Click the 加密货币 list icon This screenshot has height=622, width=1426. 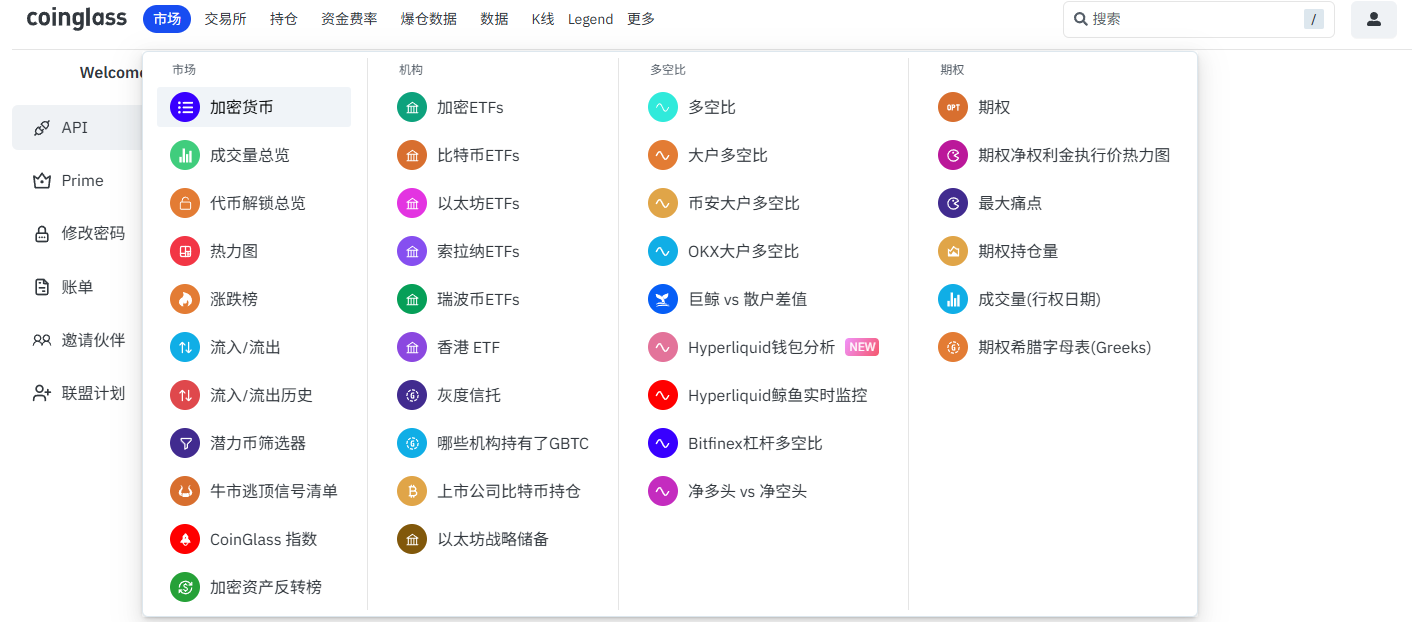185,107
